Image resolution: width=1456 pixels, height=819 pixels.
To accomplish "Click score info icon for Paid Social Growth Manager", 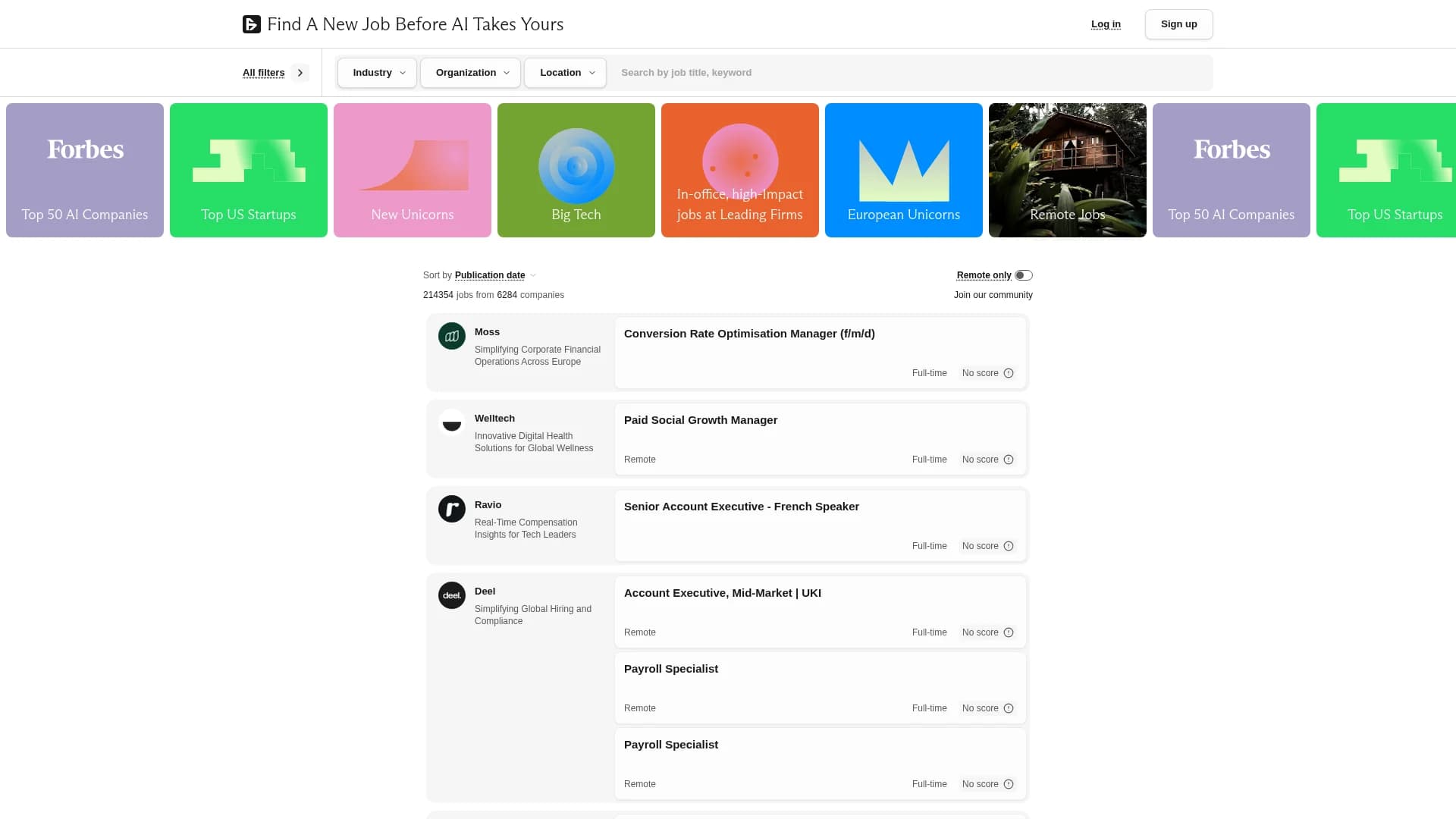I will pos(1009,460).
